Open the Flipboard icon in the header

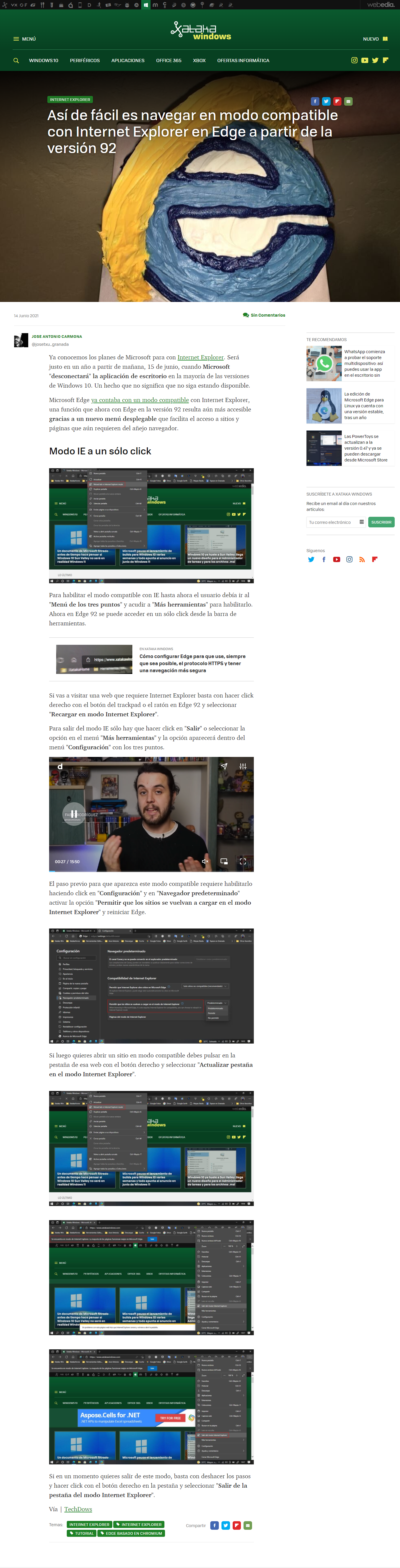[385, 60]
